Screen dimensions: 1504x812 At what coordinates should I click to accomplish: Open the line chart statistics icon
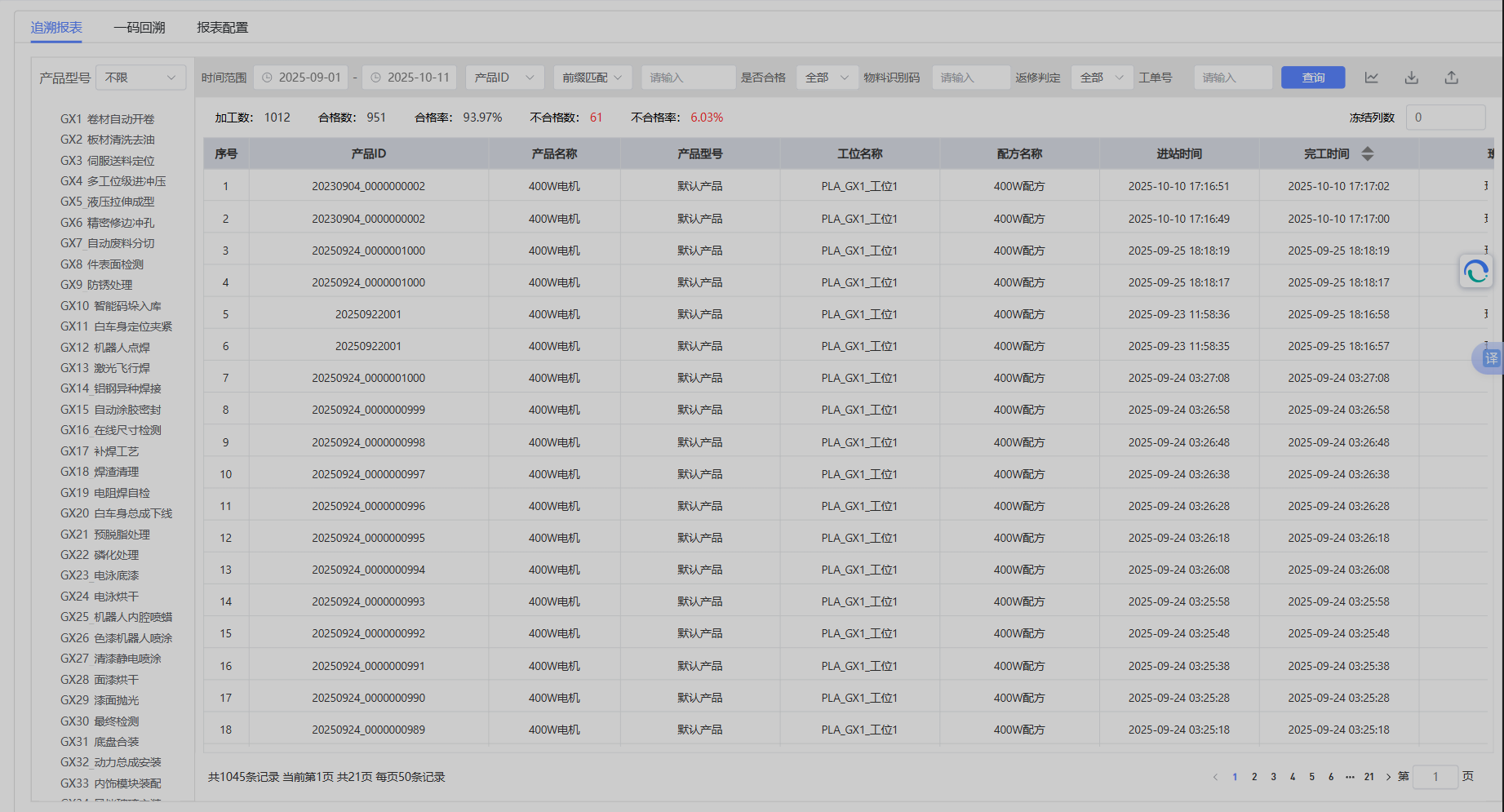pos(1371,78)
